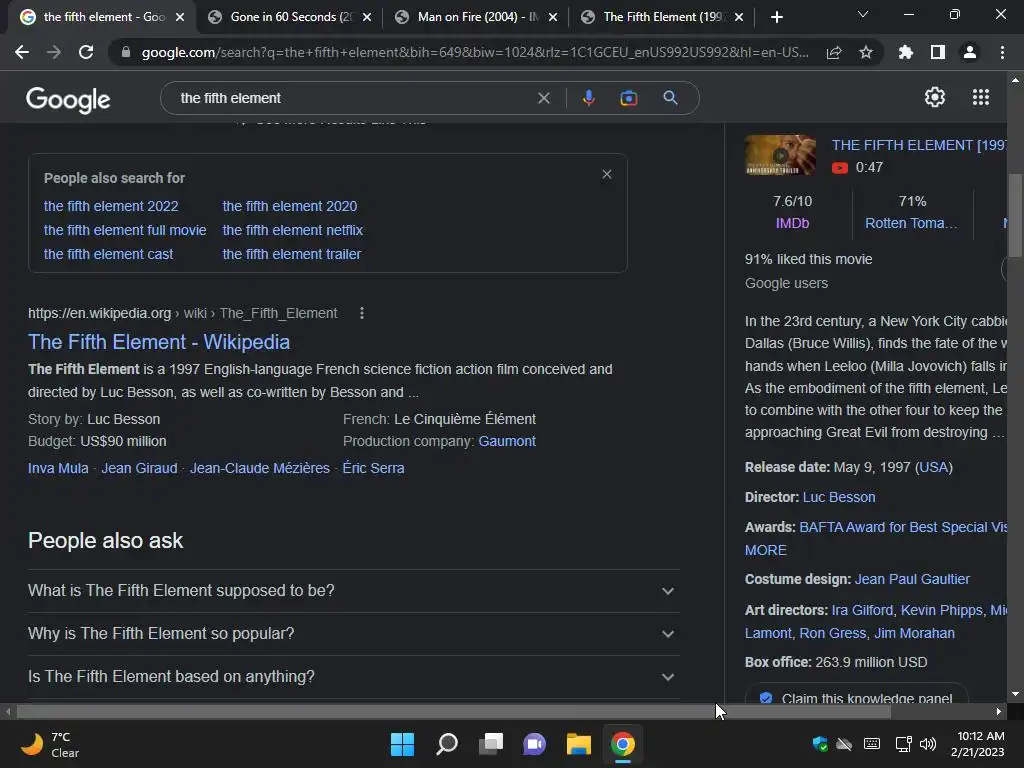
Task: Search for the fifth element trailer
Action: tap(292, 255)
